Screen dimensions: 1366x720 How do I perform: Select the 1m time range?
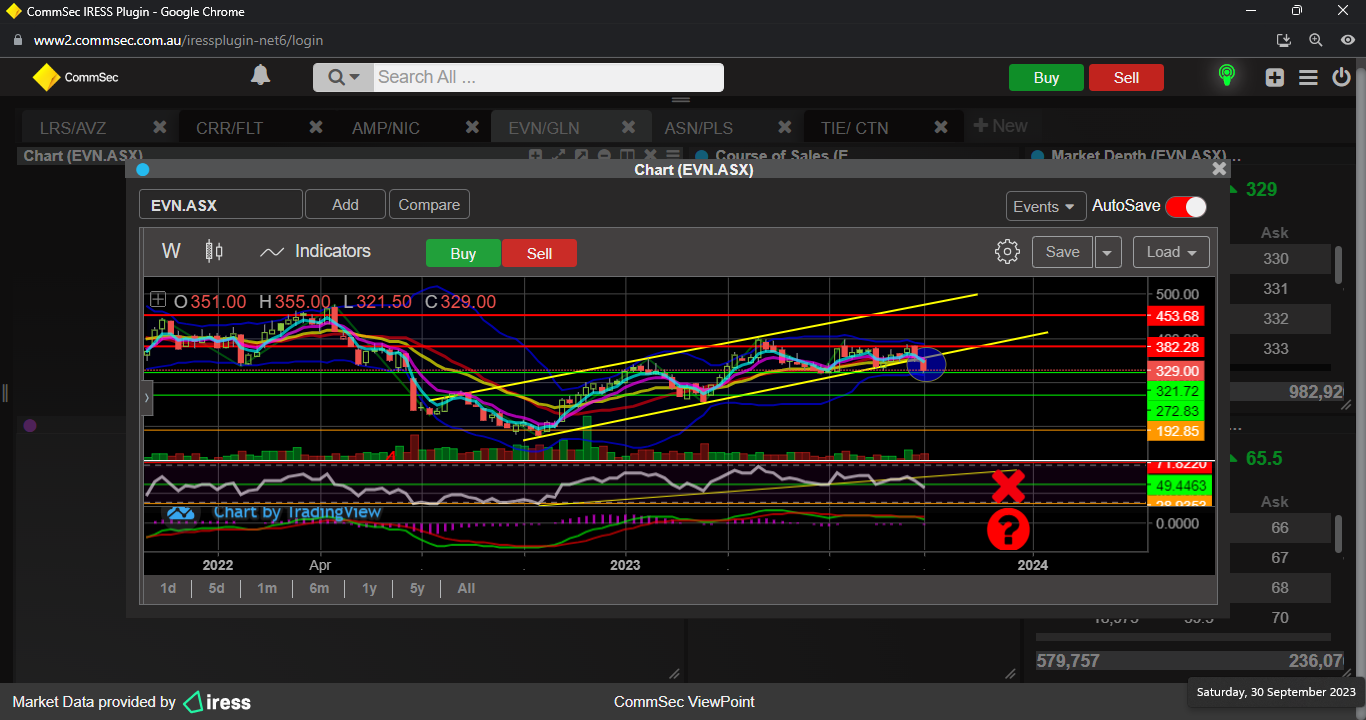(267, 588)
